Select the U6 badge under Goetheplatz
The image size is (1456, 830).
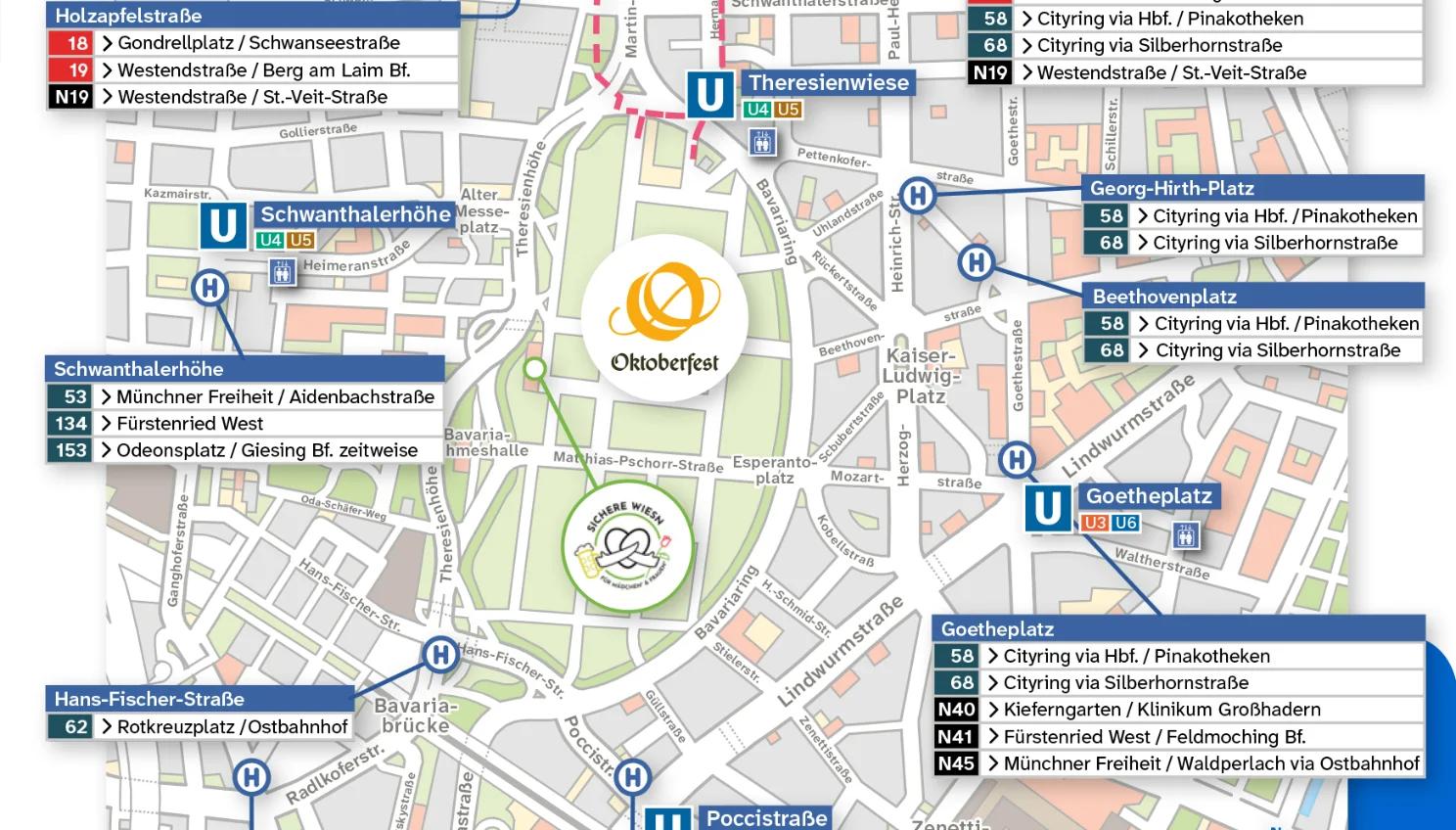coord(1125,523)
